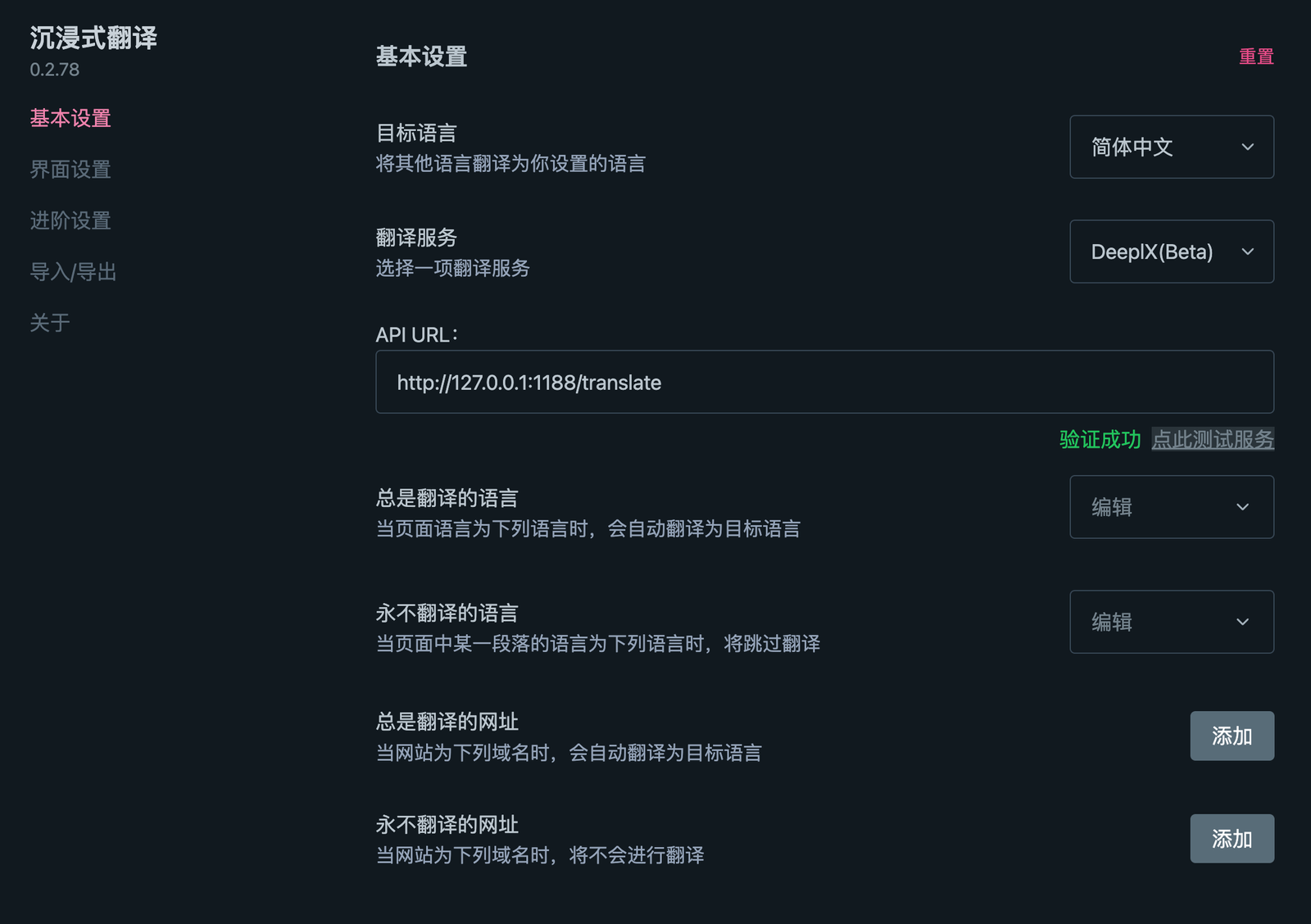Select the active 基本设置 section
1311x924 pixels.
70,118
